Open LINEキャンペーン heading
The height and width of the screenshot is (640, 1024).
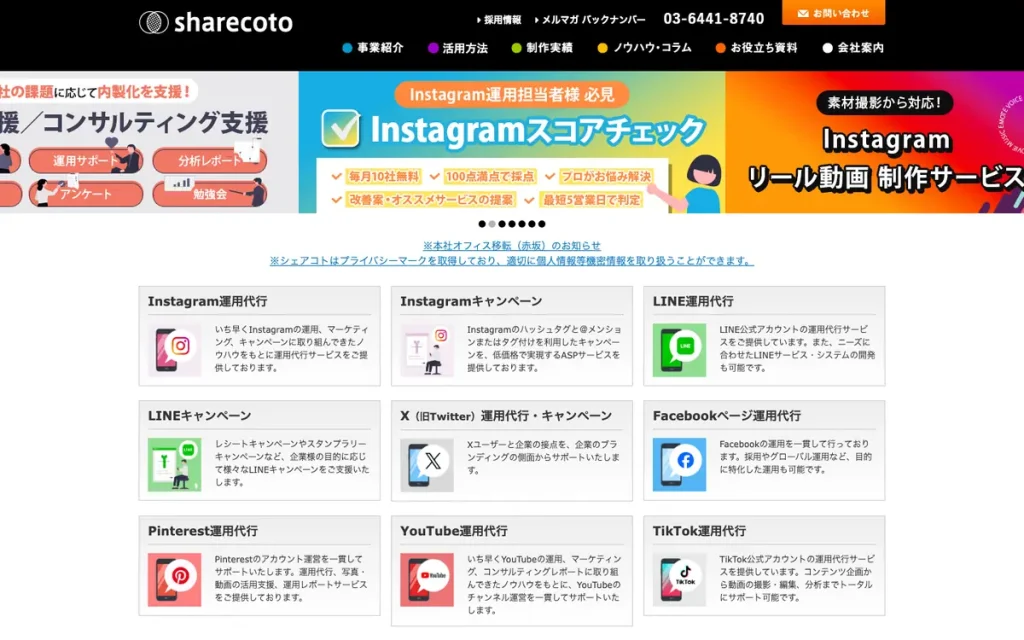pos(199,415)
